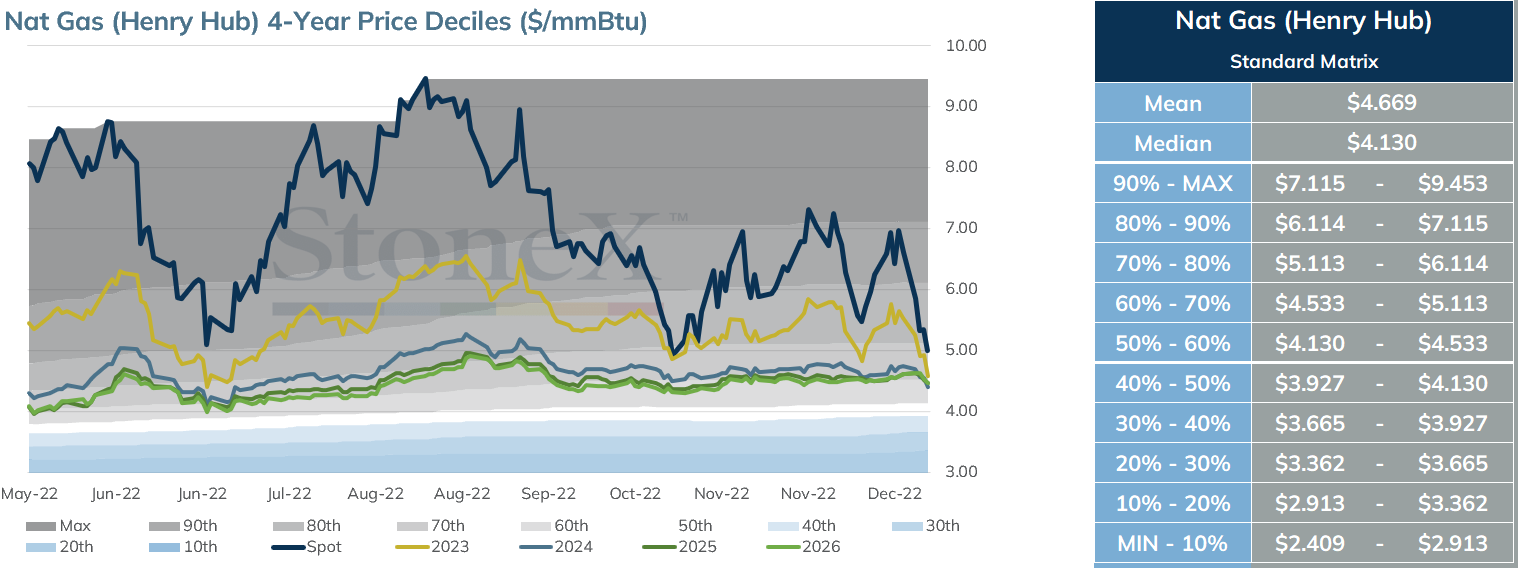
Task: Click the 10th decile legend item
Action: pos(185,547)
